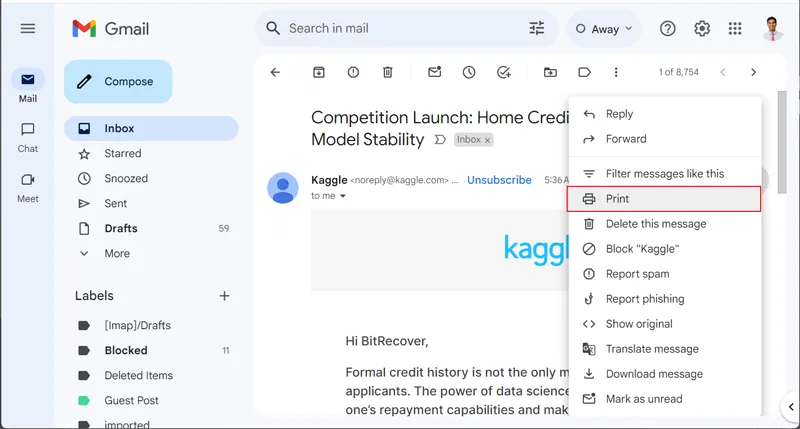The image size is (800, 429).
Task: Open the Inbox folder
Action: click(x=151, y=129)
